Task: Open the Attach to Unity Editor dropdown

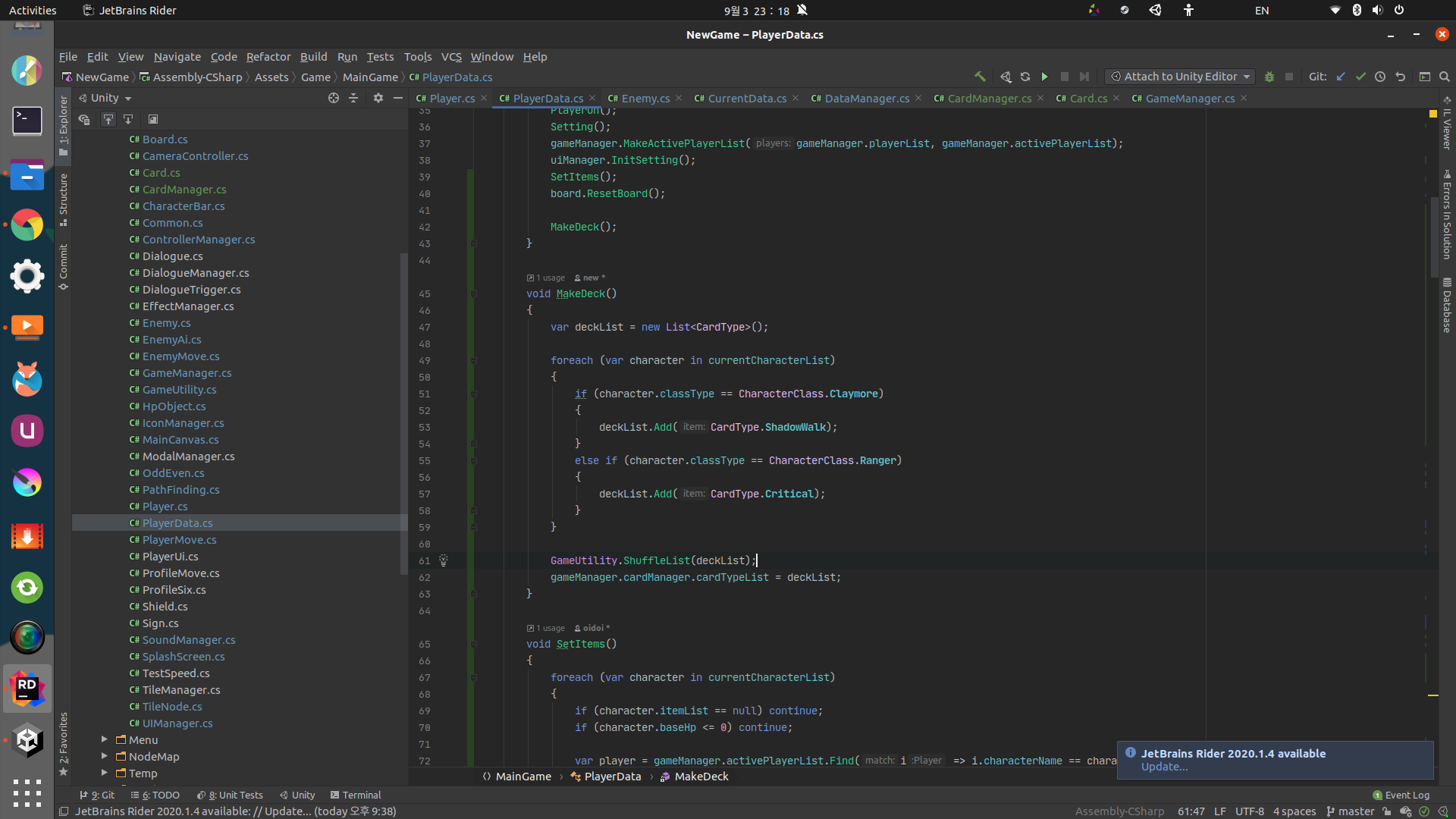Action: [x=1180, y=77]
